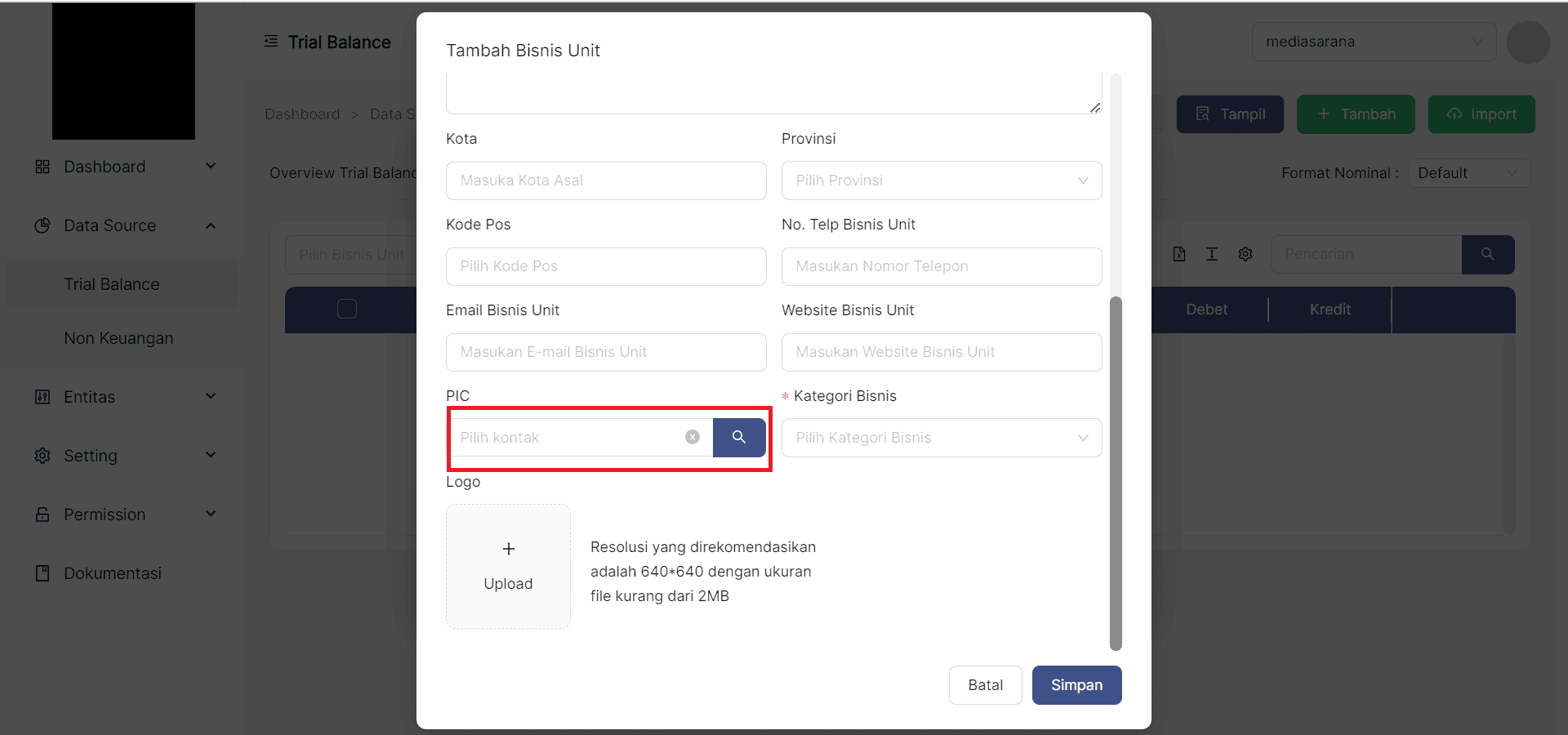1568x735 pixels.
Task: Toggle the select-all checkbox in table header
Action: click(347, 309)
